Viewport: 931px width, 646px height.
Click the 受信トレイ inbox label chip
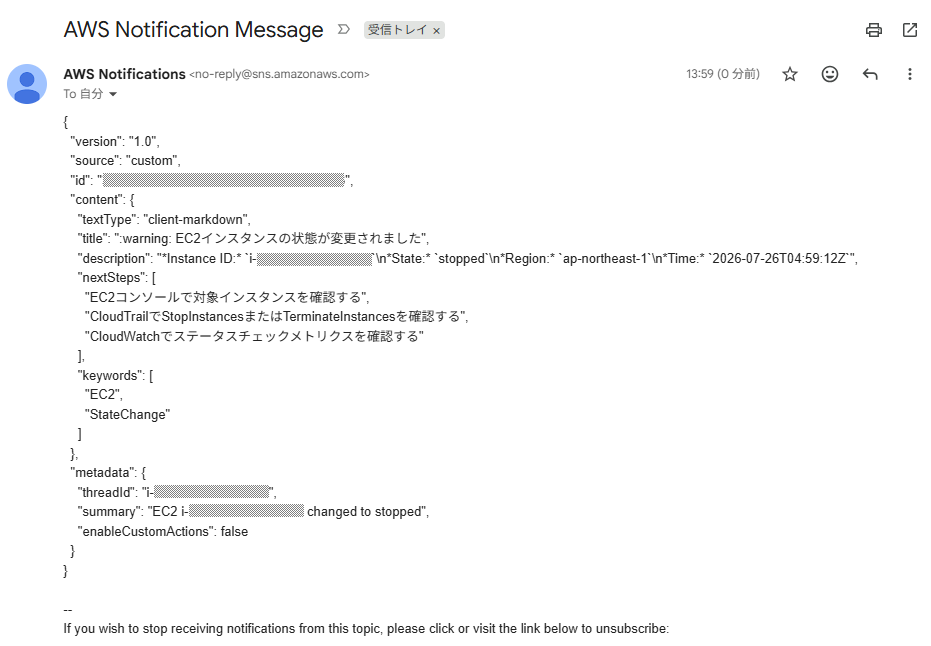pyautogui.click(x=397, y=30)
